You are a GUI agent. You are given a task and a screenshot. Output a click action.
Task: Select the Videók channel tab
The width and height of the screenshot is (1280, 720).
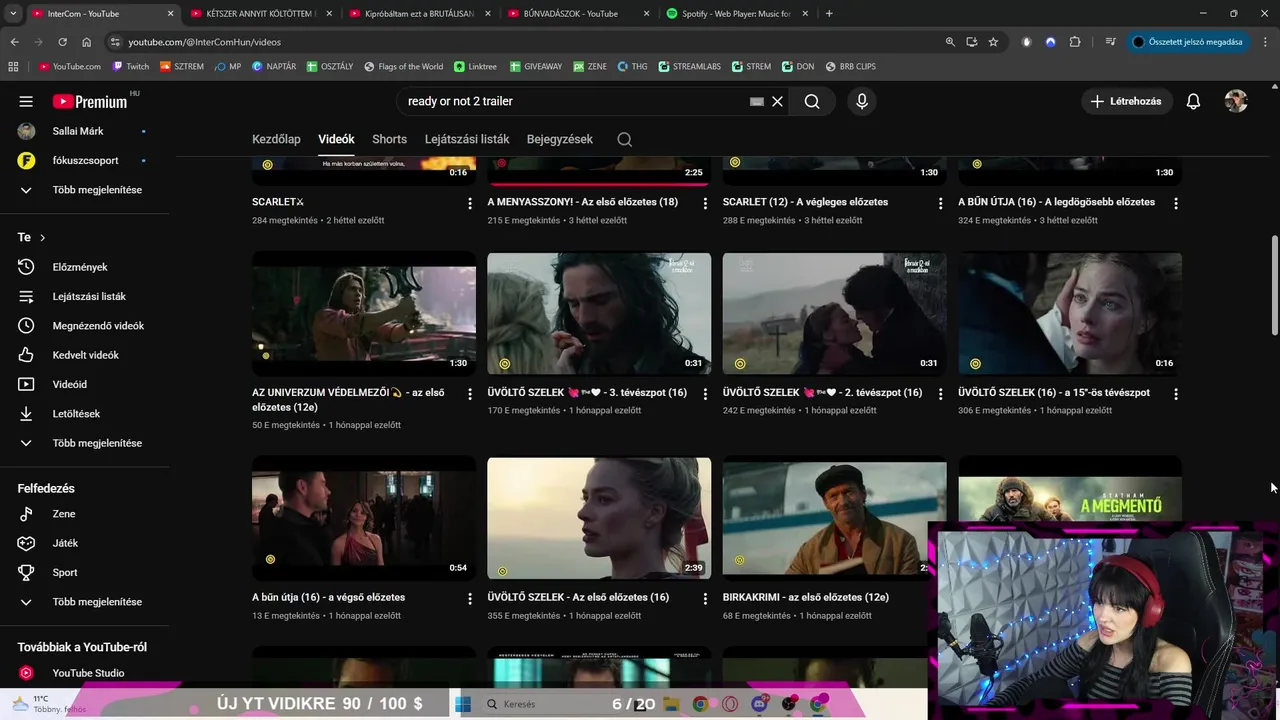coord(336,140)
